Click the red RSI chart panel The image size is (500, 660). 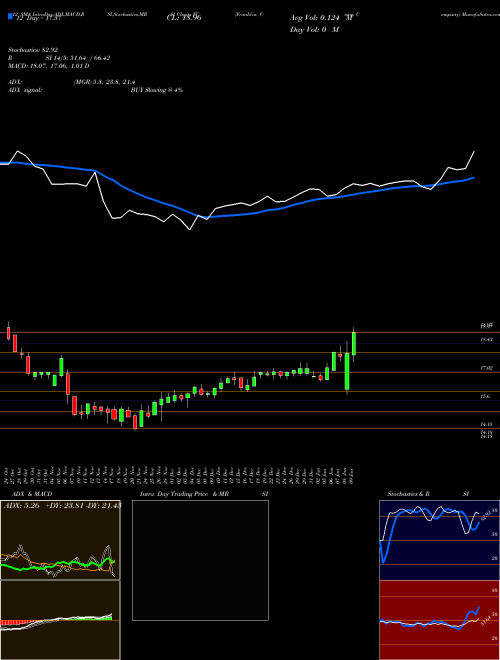point(439,620)
